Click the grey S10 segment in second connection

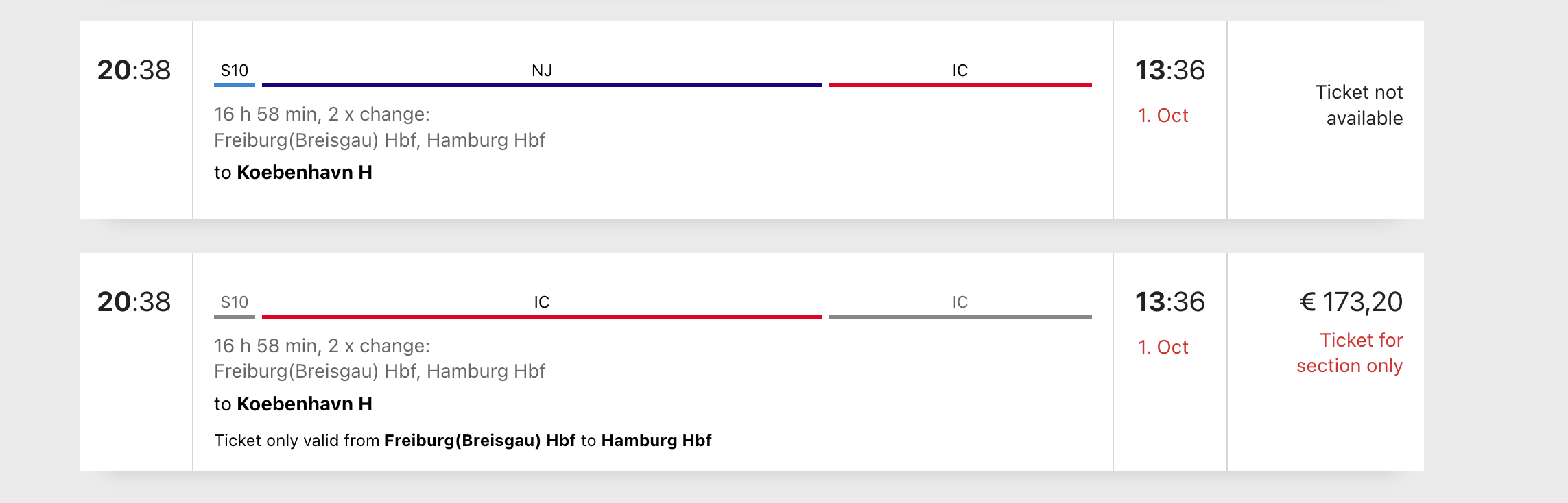[x=235, y=306]
